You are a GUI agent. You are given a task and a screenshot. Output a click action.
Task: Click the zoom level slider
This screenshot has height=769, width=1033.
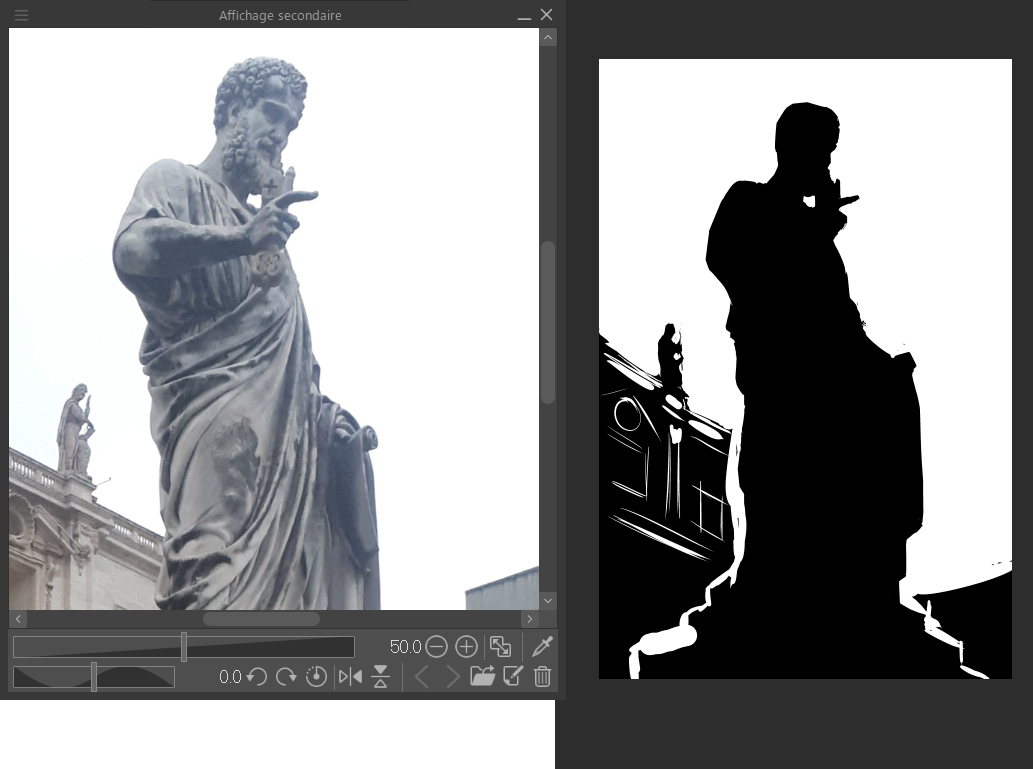[183, 647]
